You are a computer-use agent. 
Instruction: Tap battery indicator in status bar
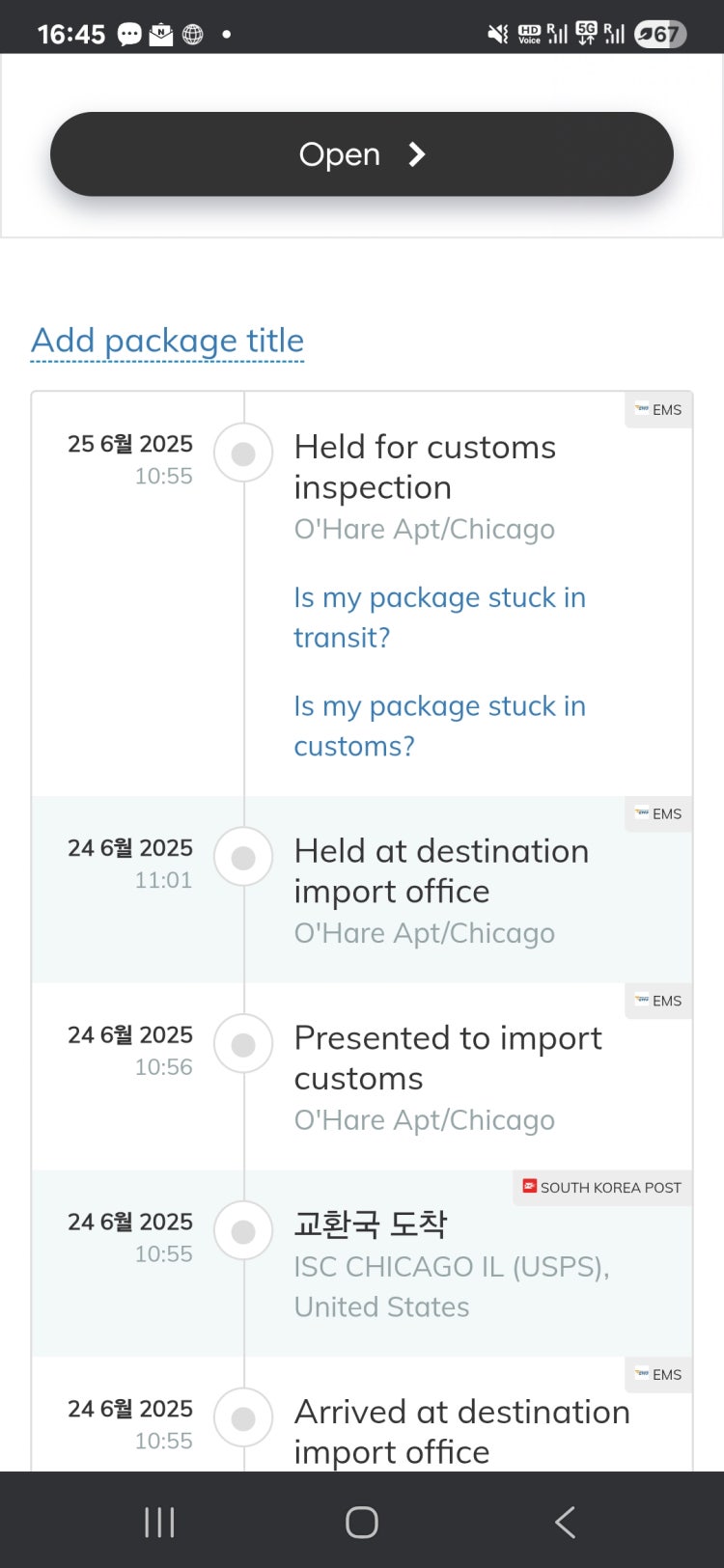[x=660, y=35]
